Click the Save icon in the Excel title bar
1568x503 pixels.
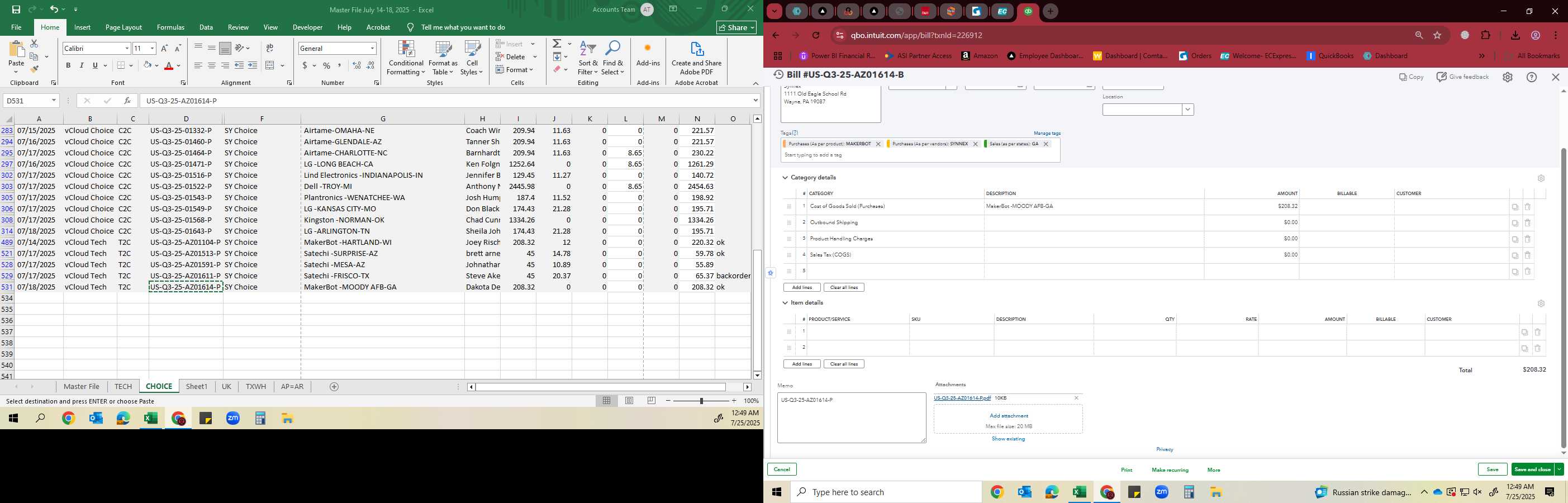pyautogui.click(x=16, y=9)
